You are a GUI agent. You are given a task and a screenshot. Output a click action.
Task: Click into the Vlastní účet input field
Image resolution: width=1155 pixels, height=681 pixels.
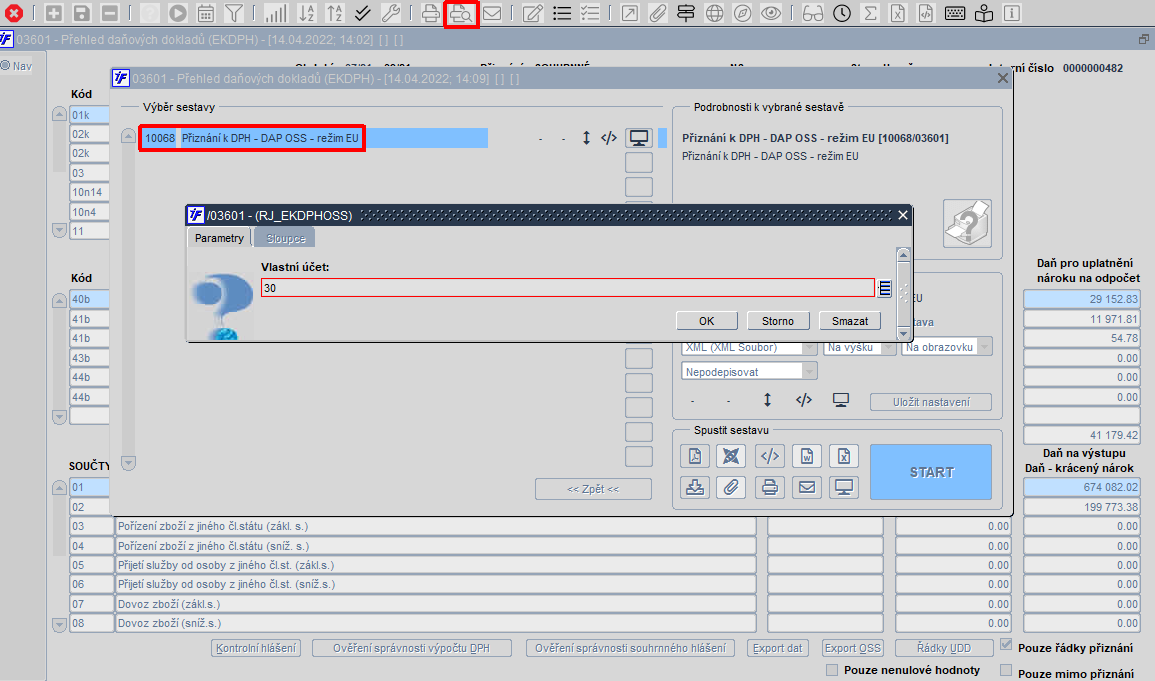click(567, 288)
